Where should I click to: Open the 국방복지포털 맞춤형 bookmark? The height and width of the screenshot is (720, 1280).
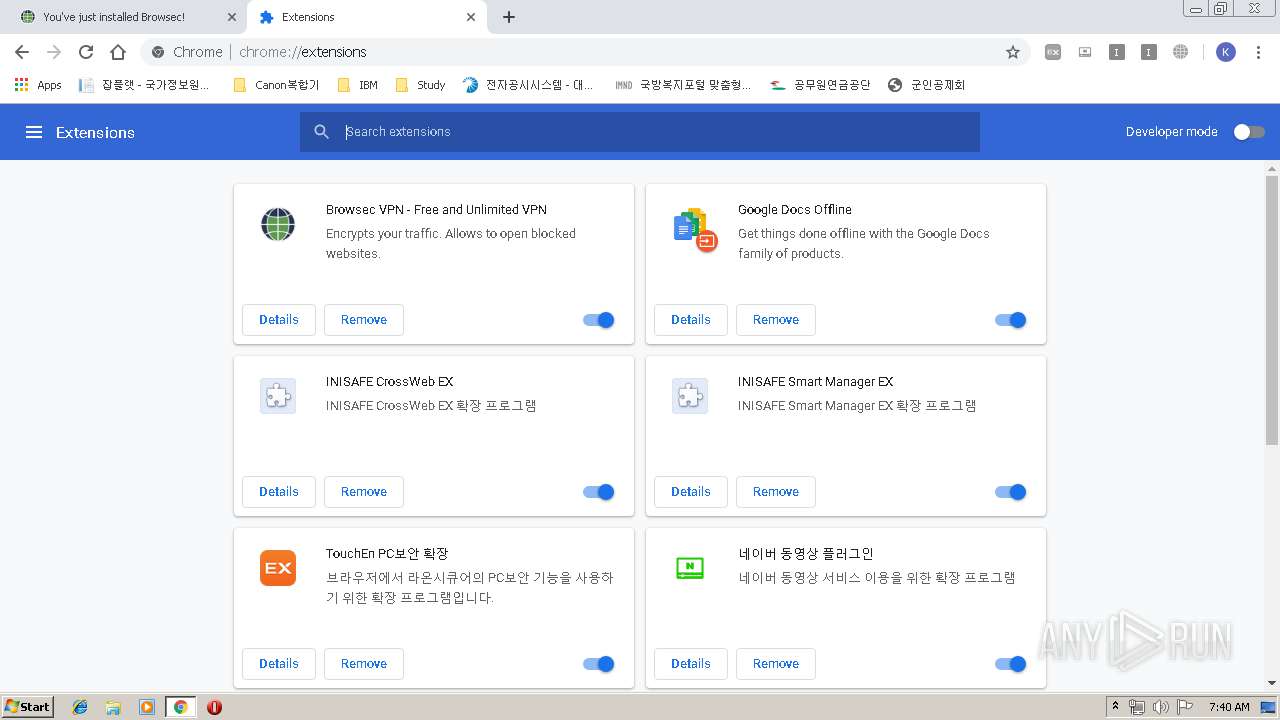point(683,85)
